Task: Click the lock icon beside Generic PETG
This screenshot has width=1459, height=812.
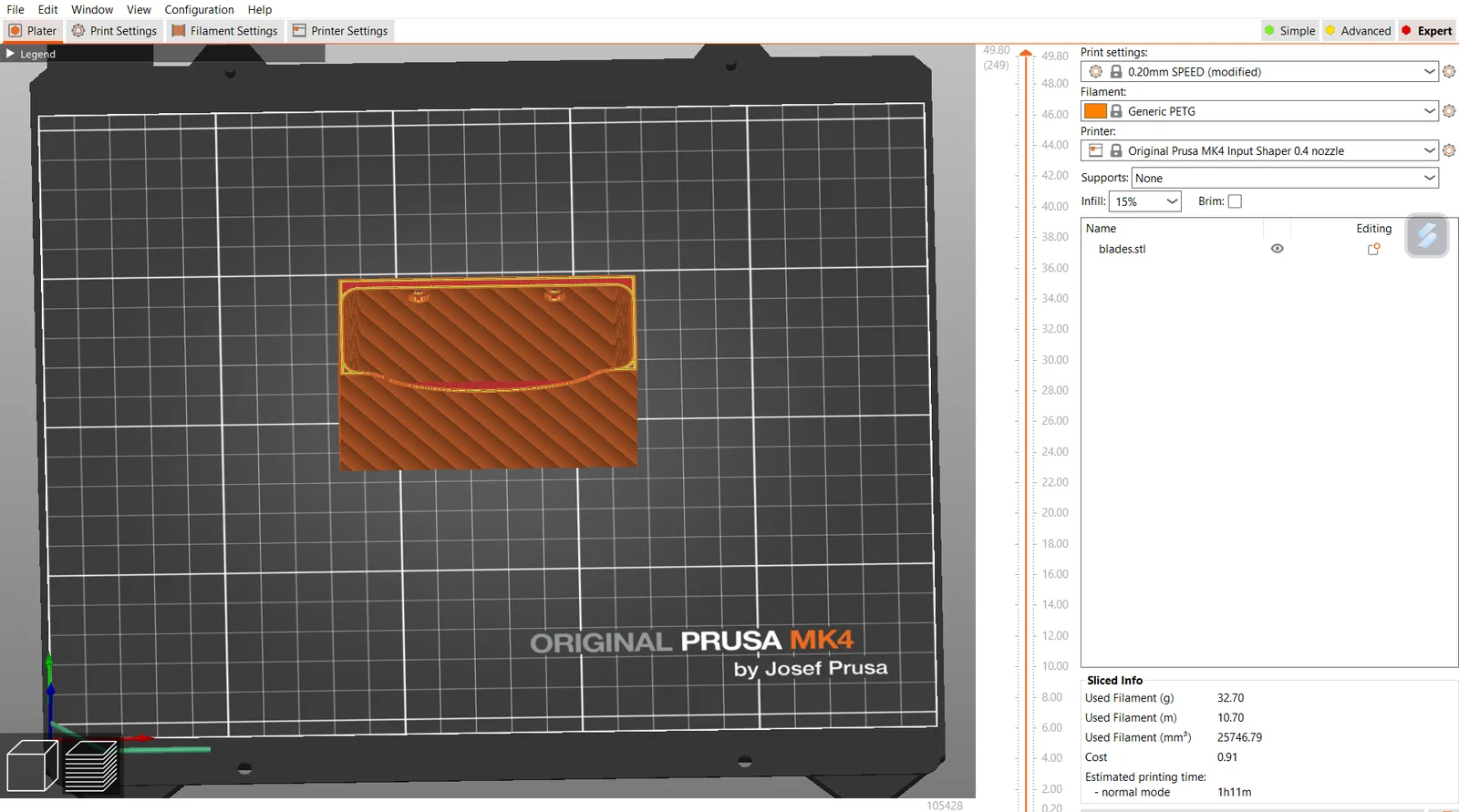Action: tap(1116, 111)
